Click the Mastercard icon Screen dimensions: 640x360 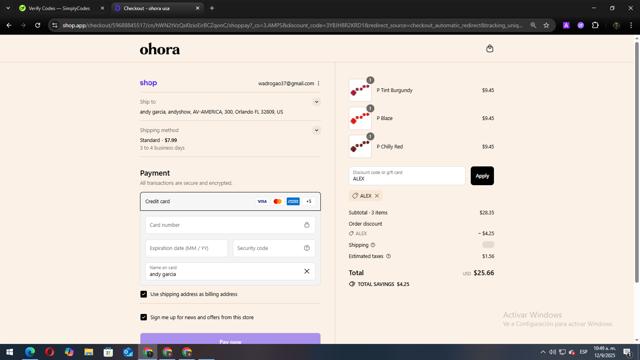click(278, 201)
